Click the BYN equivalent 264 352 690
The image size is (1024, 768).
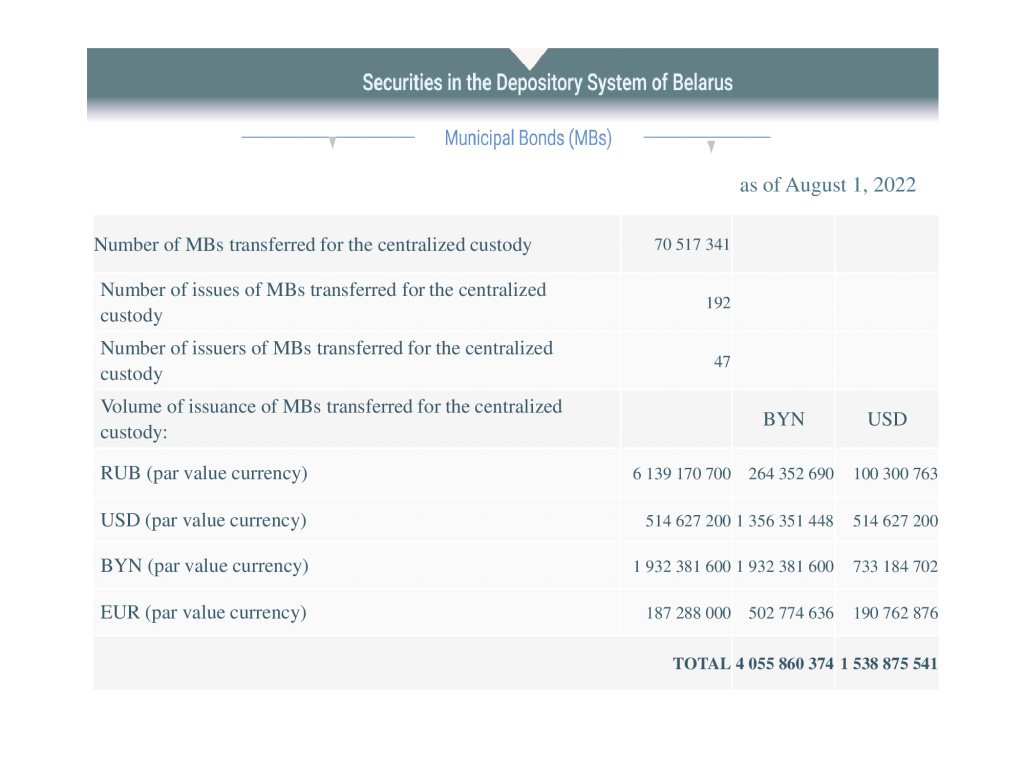(x=791, y=474)
